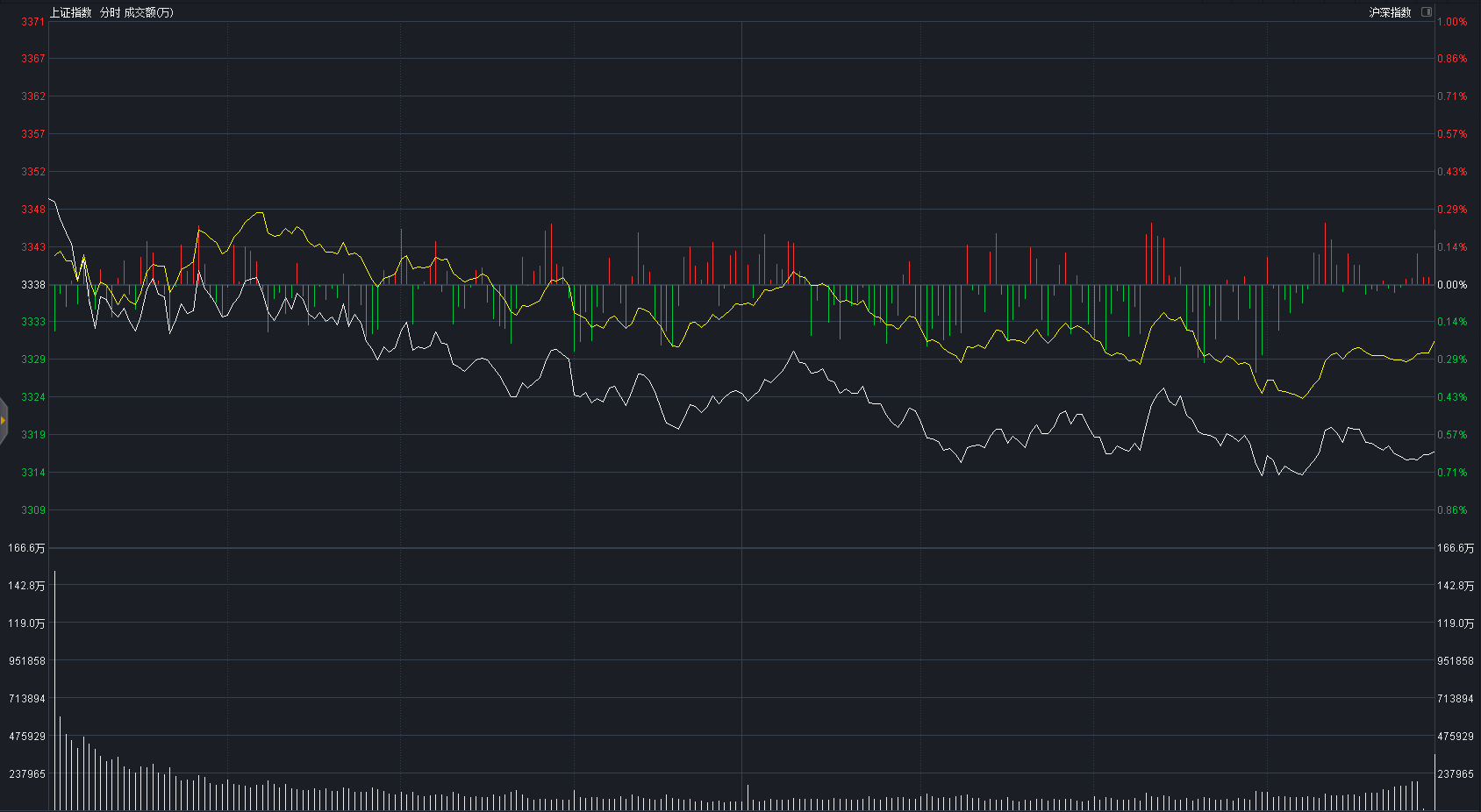The height and width of the screenshot is (812, 1481).
Task: Click the left 951858 volume axis label
Action: click(27, 661)
